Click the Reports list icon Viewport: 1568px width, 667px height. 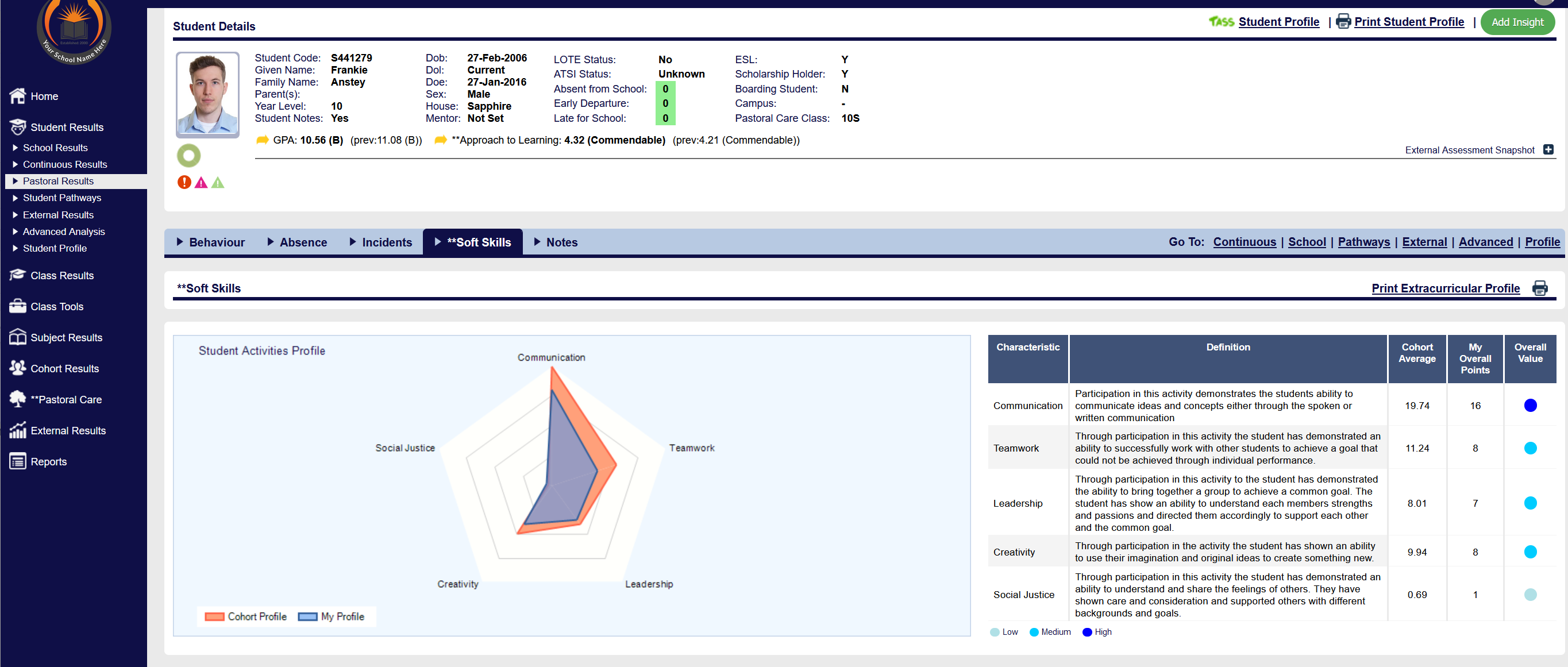[18, 461]
